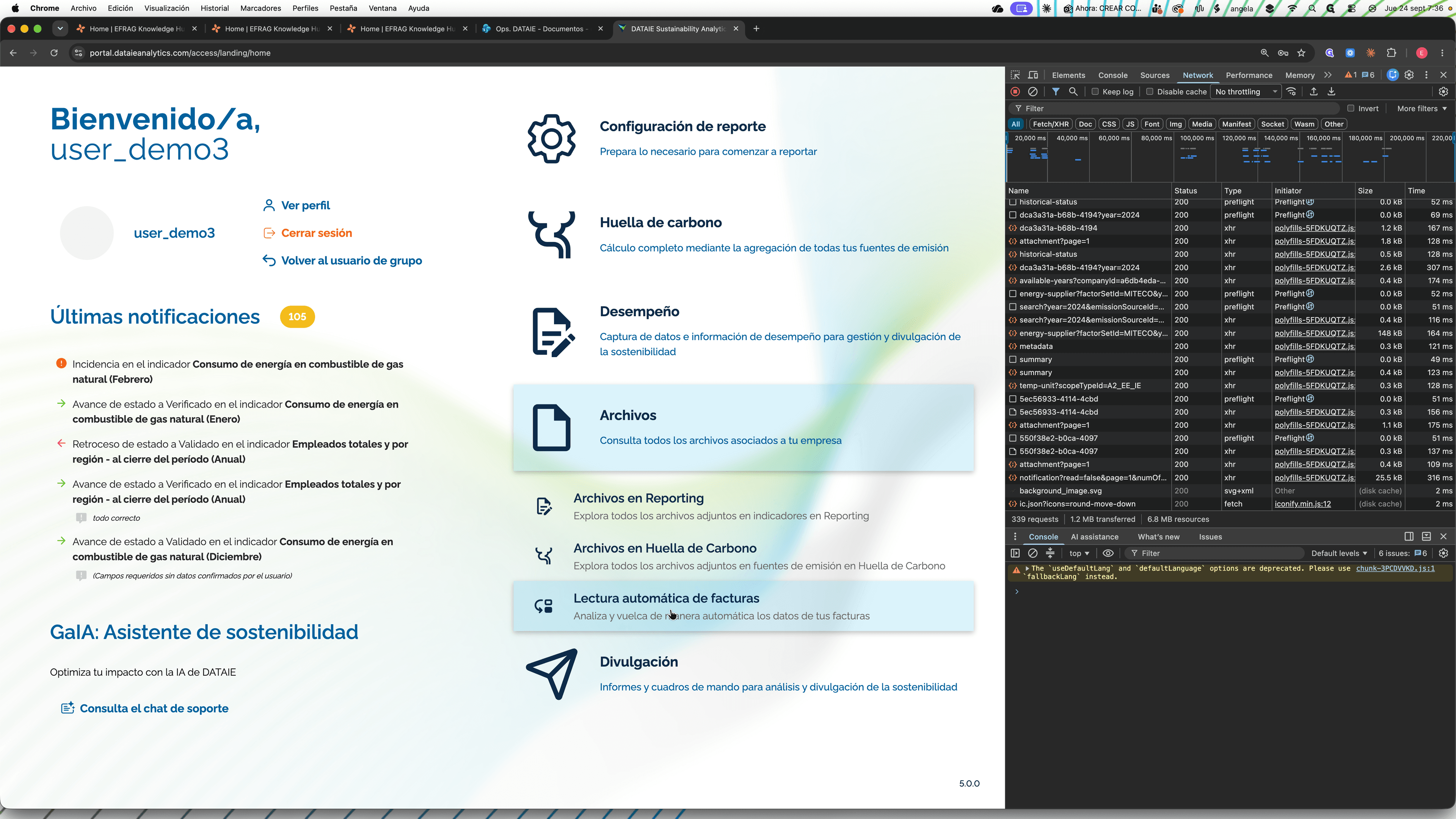Show the console sidebar panel
The image size is (1456, 819).
tap(1015, 553)
